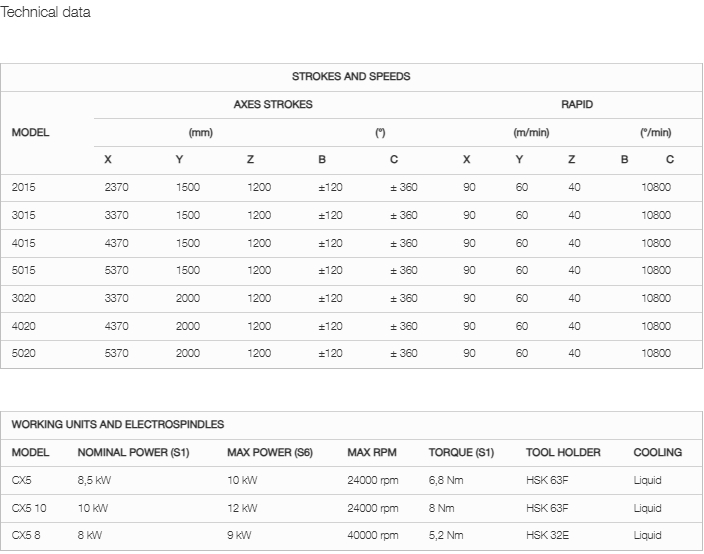Click the "TORQUE (S1)" header
Viewport: 704px width, 554px height.
point(461,452)
